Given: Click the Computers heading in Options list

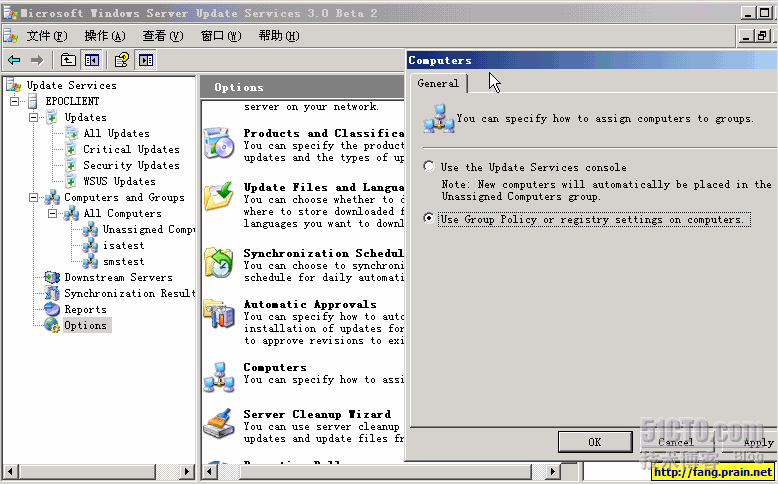Looking at the screenshot, I should [275, 367].
